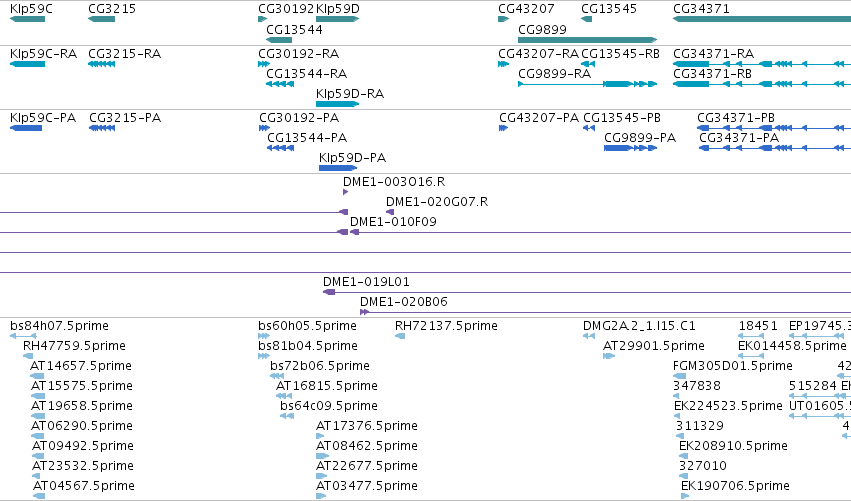The image size is (851, 501).
Task: Click the CG34371-RA transcript label
Action: [714, 54]
